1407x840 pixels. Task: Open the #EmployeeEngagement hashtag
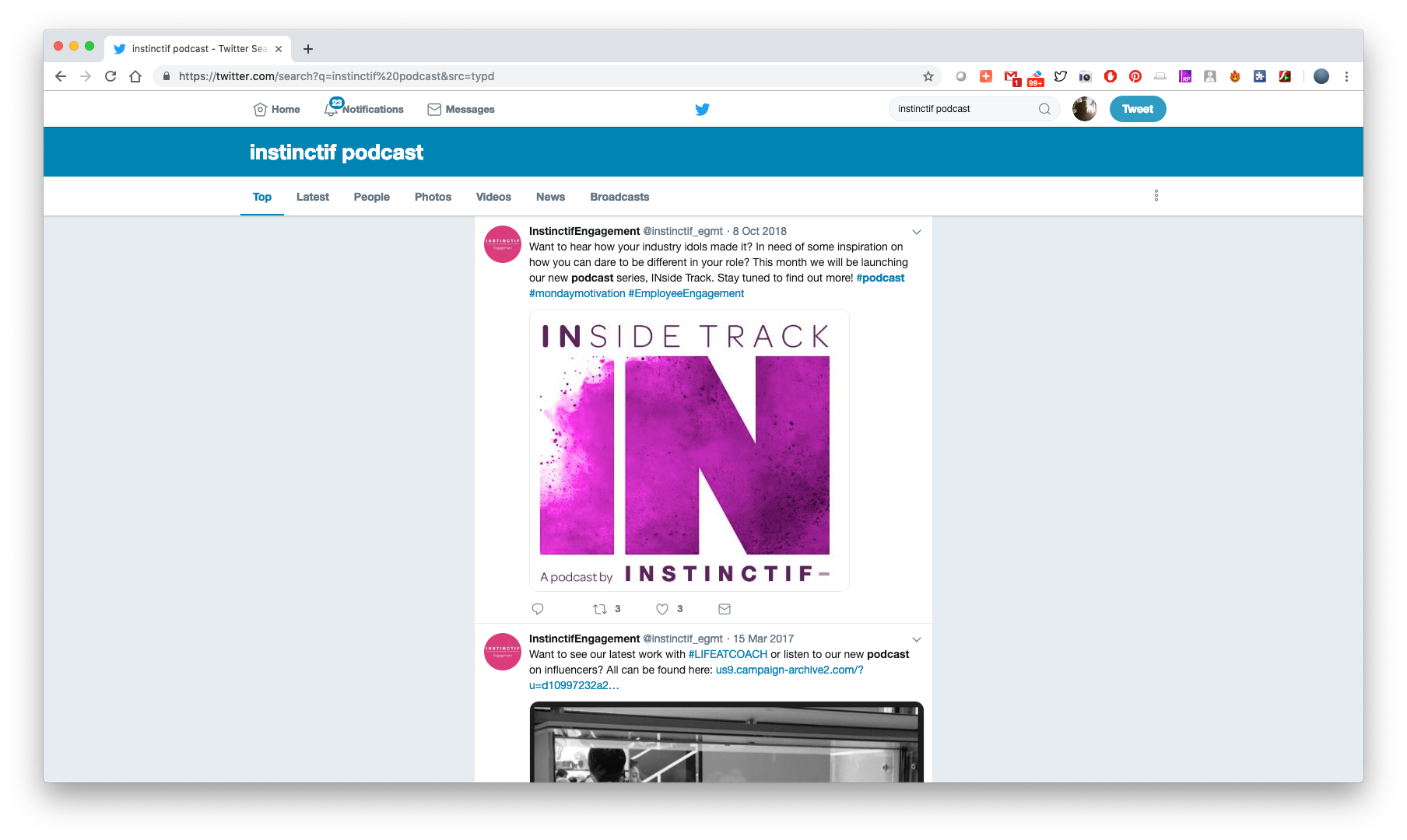coord(686,293)
